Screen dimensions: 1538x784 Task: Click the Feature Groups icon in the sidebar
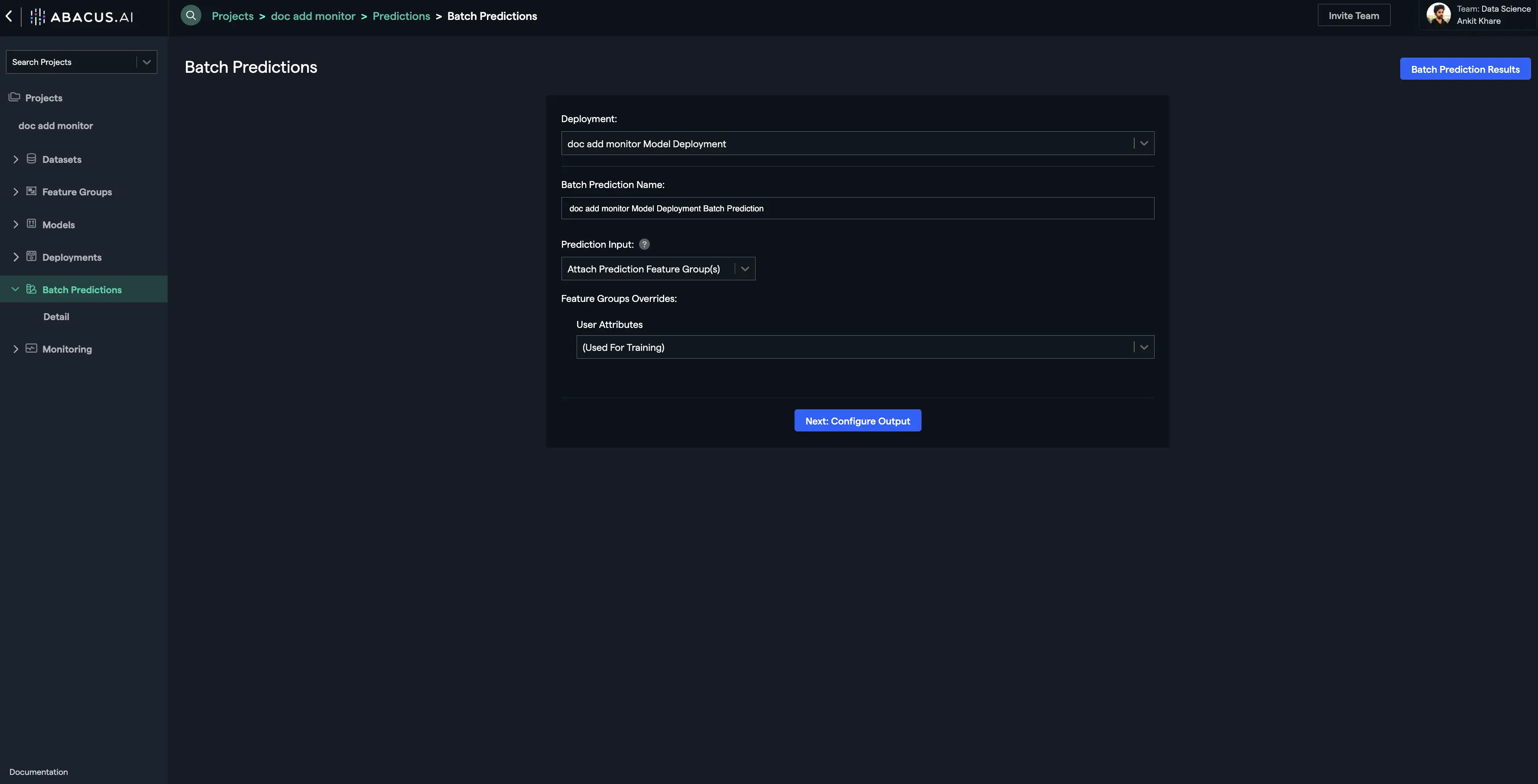(x=31, y=191)
